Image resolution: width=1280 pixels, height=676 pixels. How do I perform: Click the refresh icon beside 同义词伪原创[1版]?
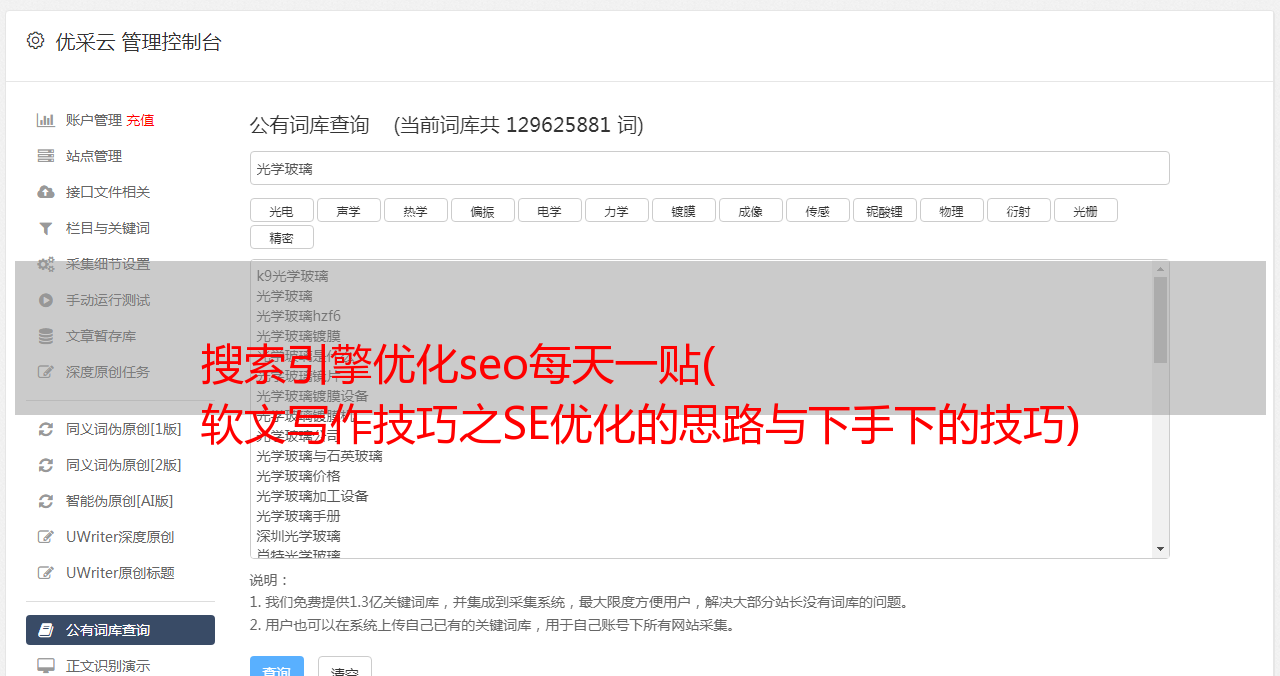(46, 429)
